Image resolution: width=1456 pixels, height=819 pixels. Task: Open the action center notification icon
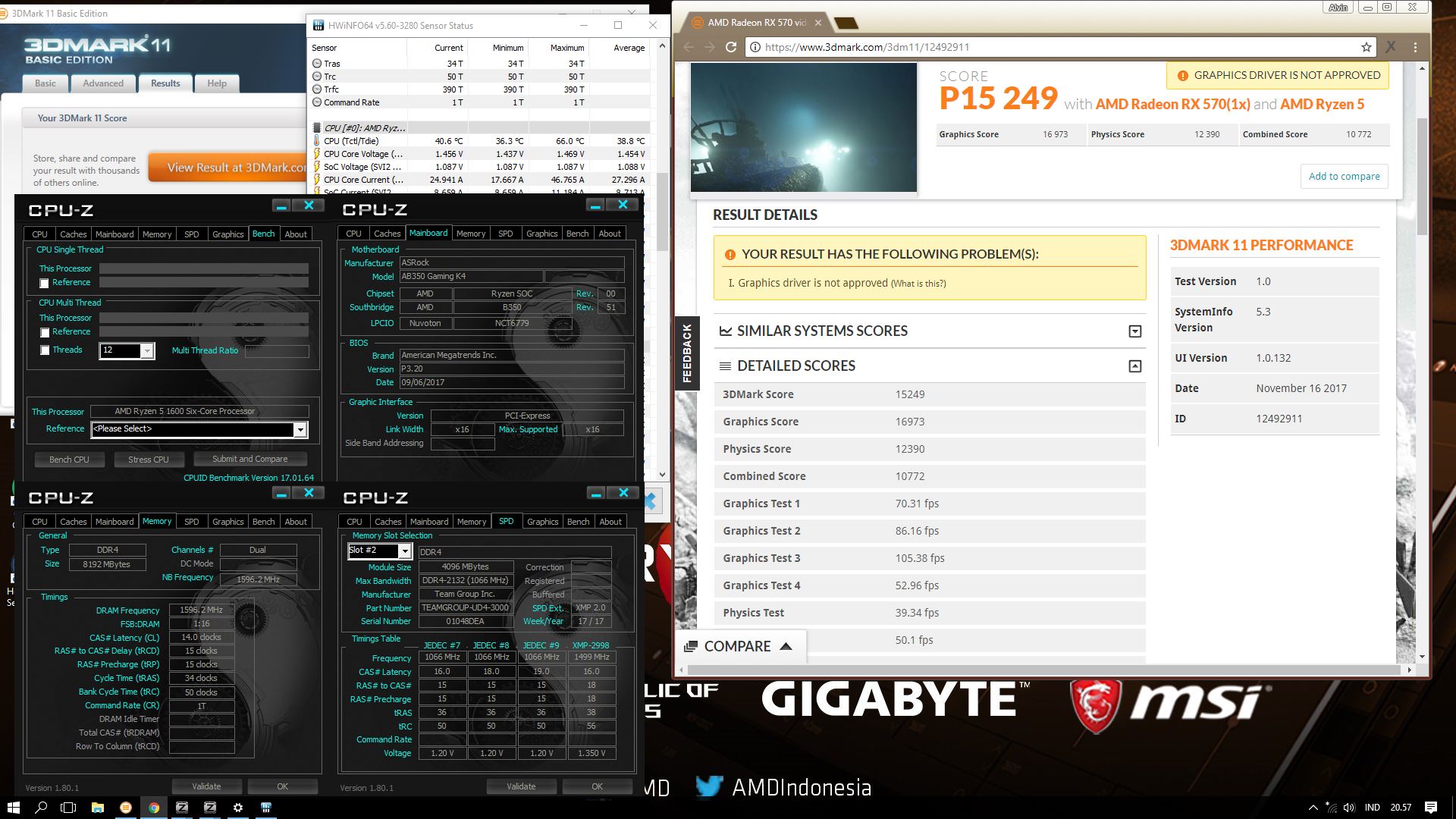[1431, 808]
